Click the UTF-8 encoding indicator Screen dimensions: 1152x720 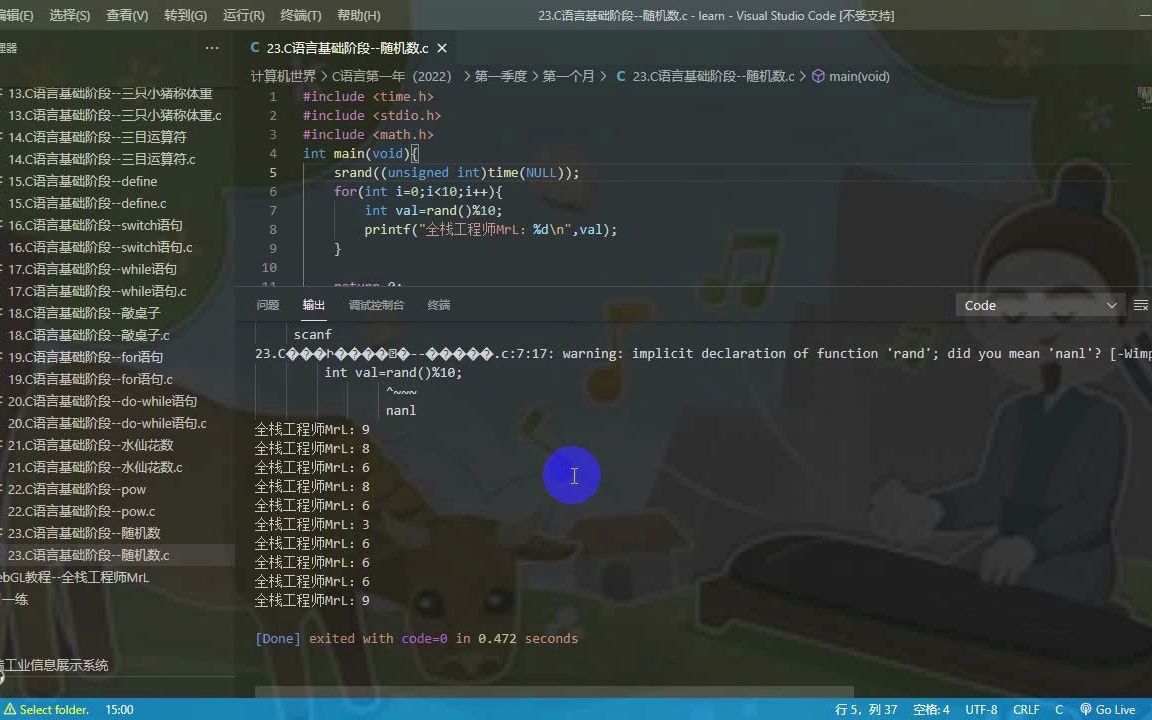(980, 709)
